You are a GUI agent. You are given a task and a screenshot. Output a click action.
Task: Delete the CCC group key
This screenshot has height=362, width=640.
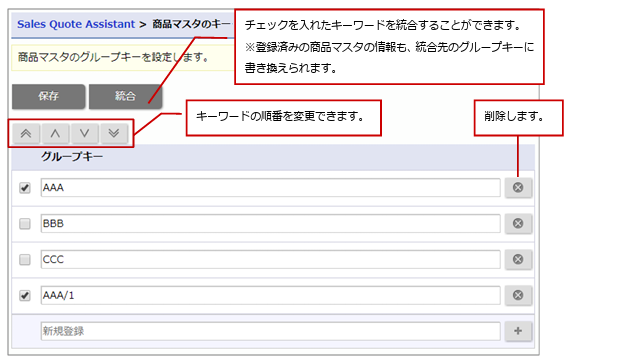[518, 260]
